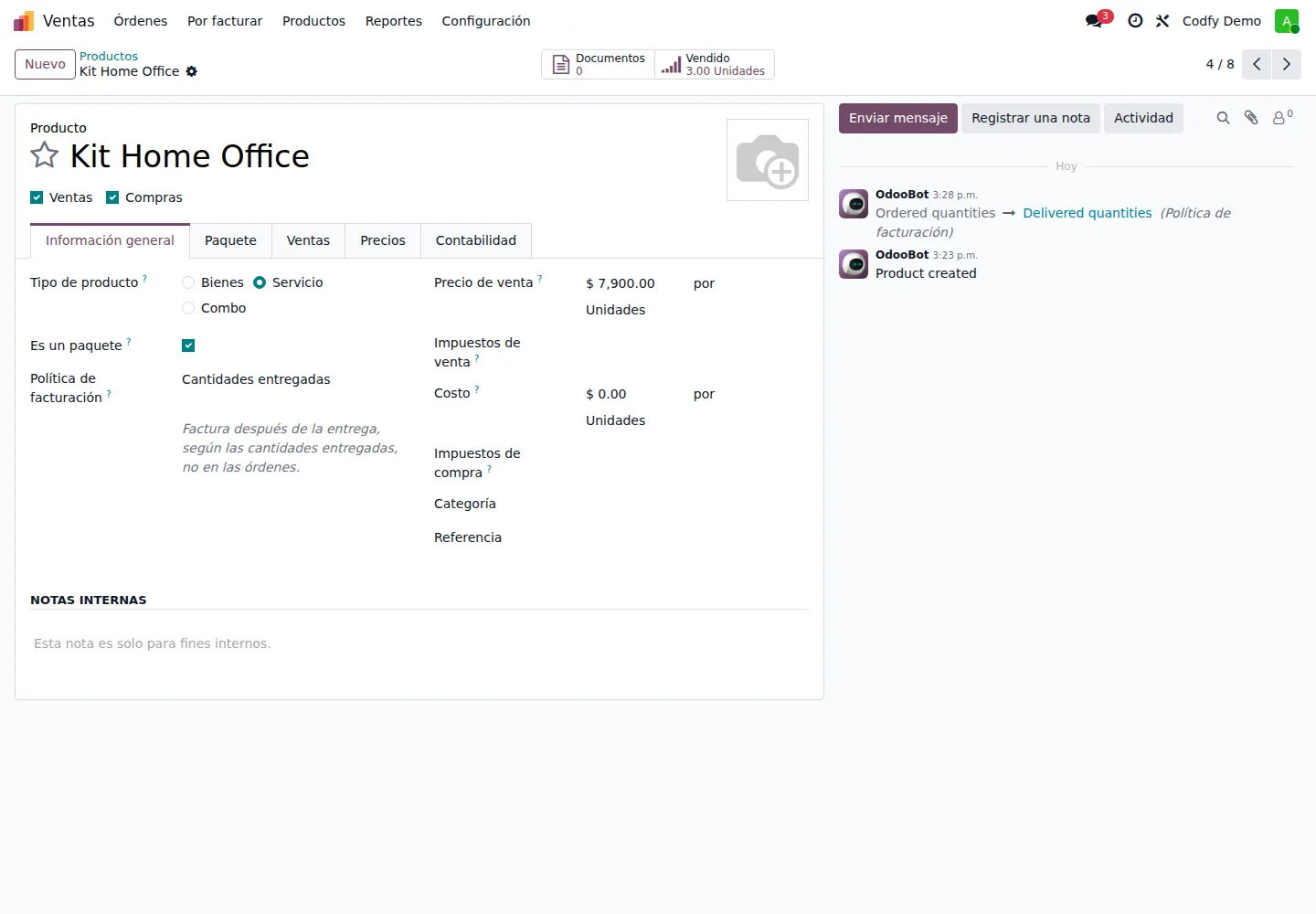
Task: Open the Ventas app logo icon
Action: point(24,21)
